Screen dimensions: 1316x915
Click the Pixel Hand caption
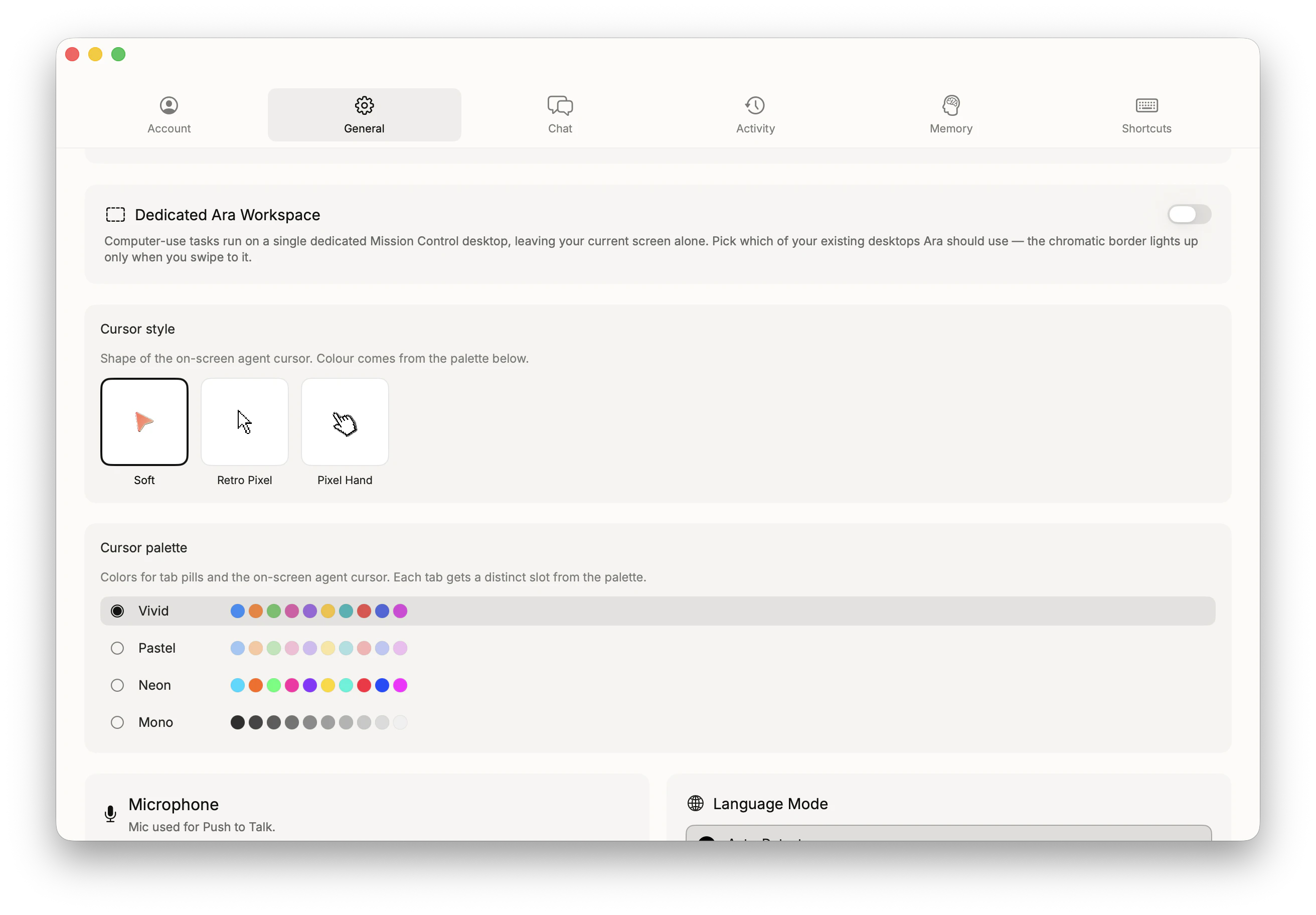pos(345,480)
